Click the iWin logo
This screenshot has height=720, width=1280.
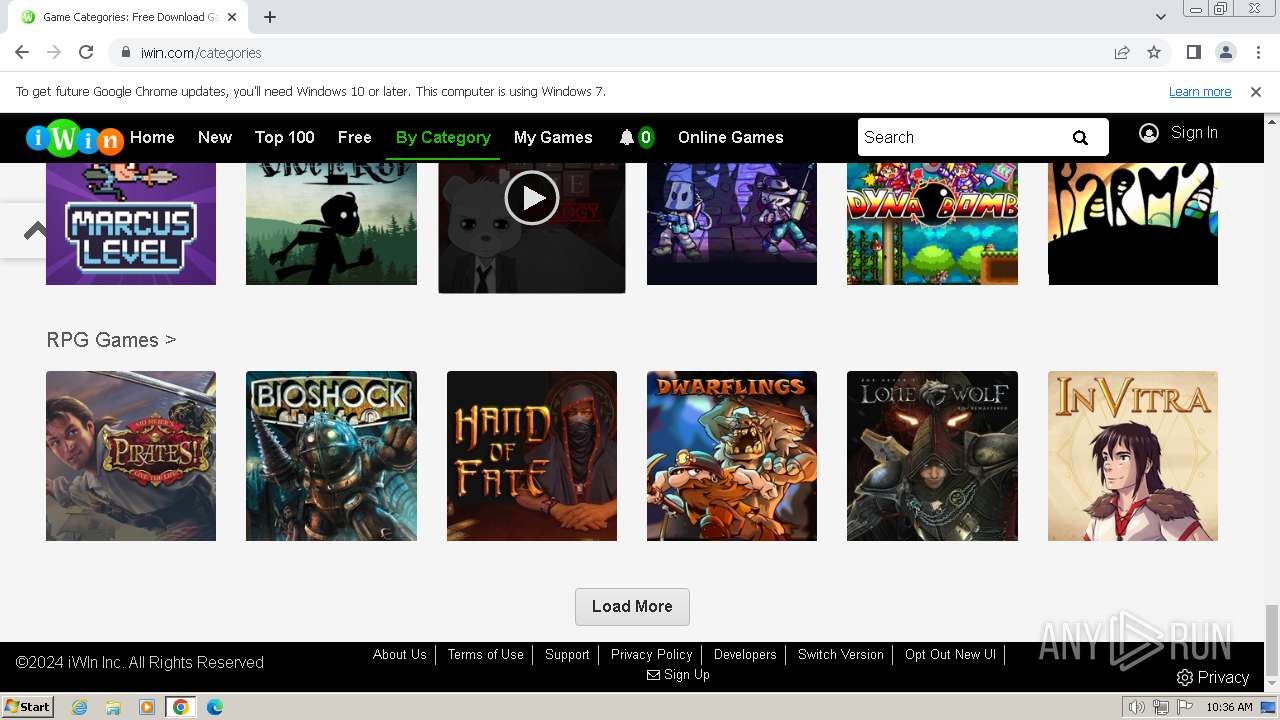tap(75, 139)
